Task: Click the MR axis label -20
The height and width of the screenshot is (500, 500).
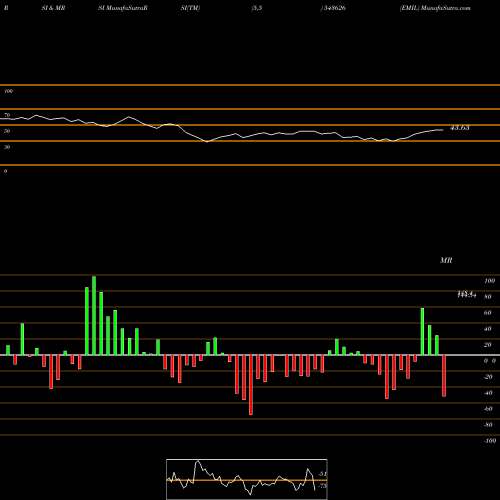Action: [x=488, y=377]
